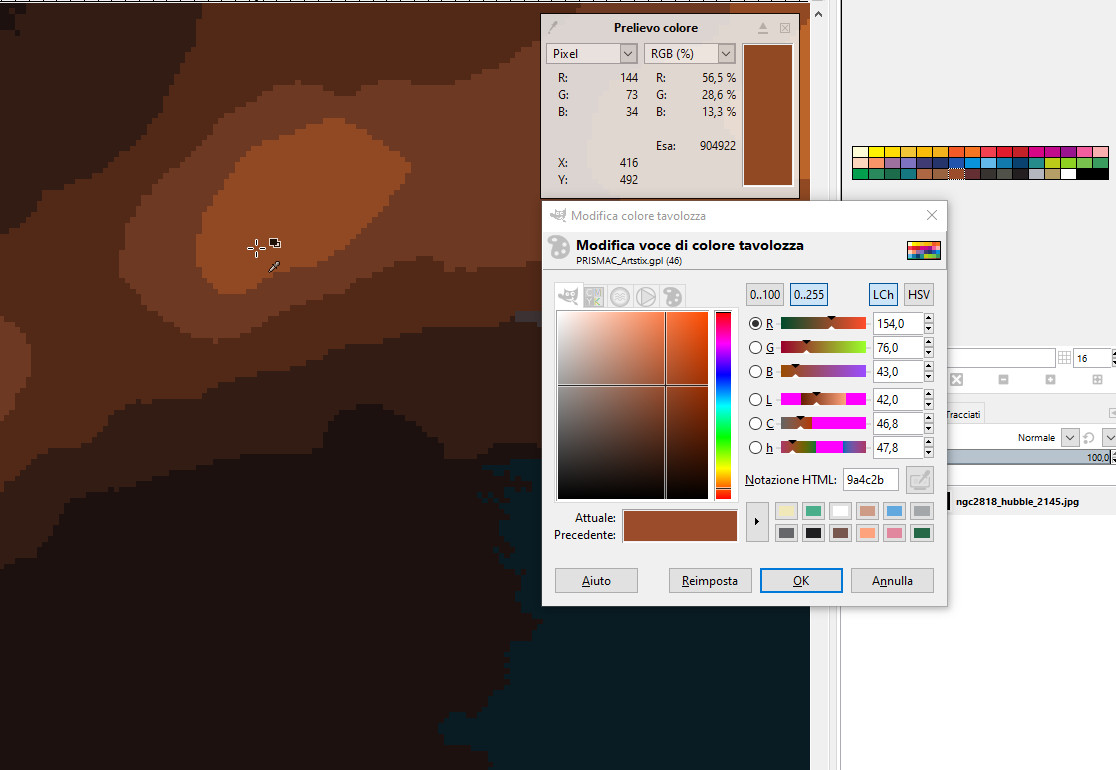The height and width of the screenshot is (770, 1116).
Task: Decrease the G value with down stepper
Action: [928, 353]
